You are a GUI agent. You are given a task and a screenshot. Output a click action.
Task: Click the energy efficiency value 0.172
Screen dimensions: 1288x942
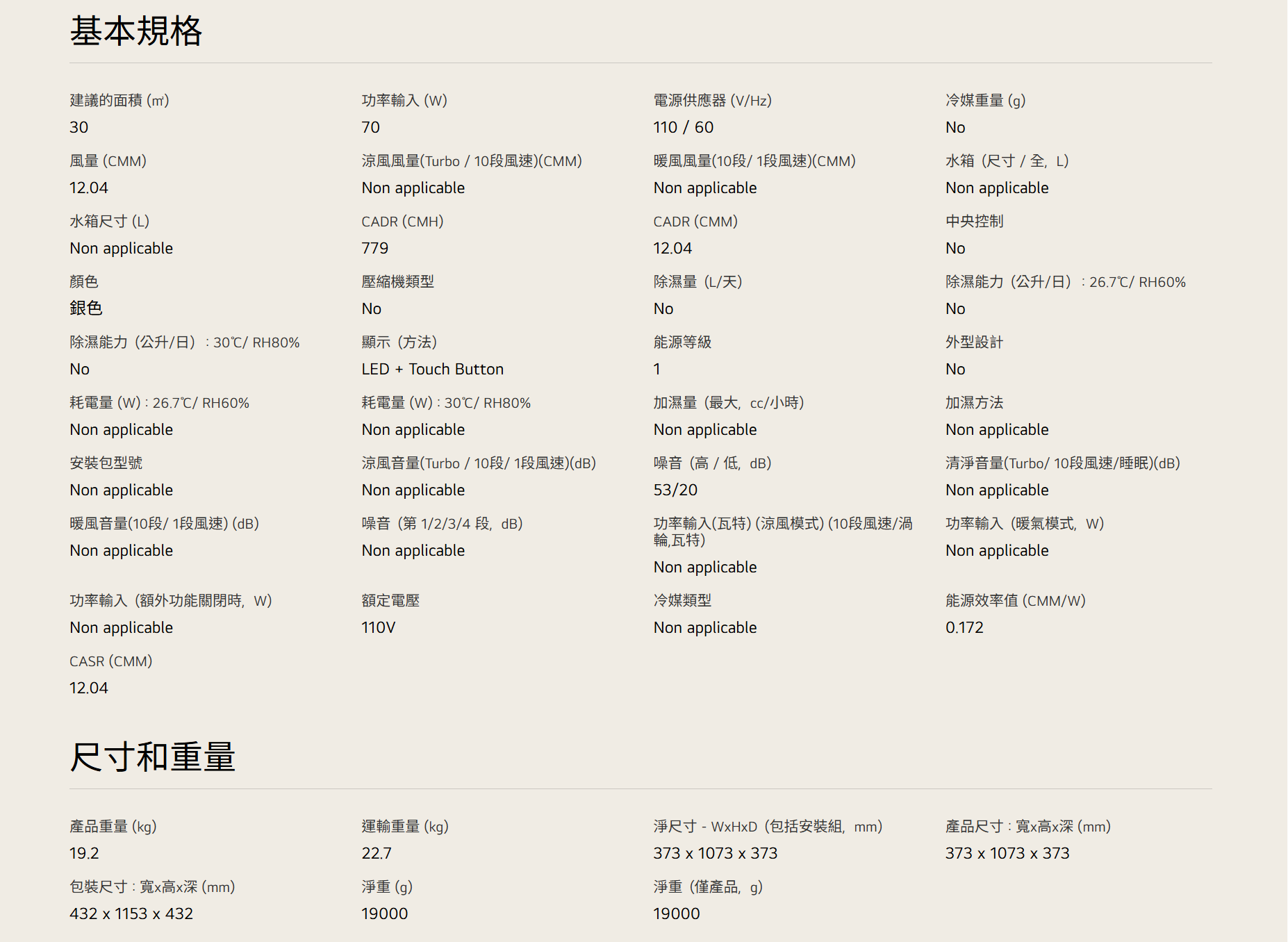tap(964, 628)
